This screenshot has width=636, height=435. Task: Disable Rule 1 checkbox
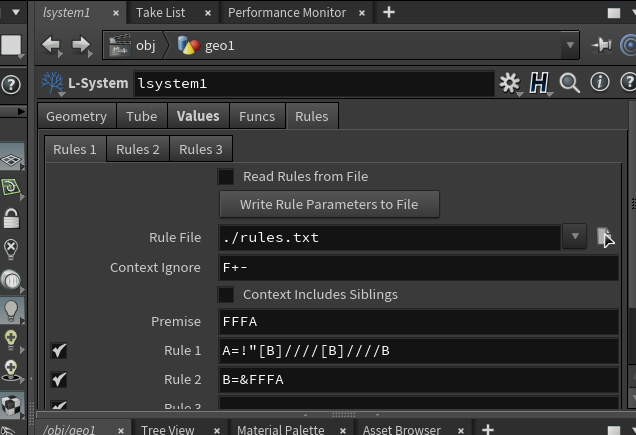pos(59,351)
